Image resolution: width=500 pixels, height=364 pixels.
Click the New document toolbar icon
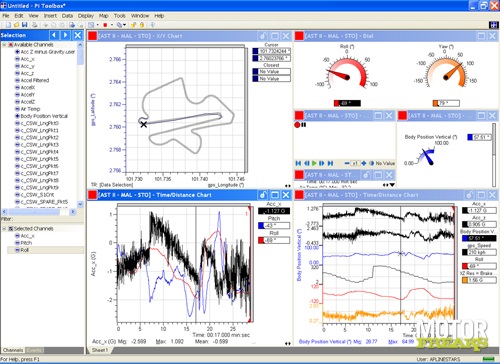(x=8, y=25)
